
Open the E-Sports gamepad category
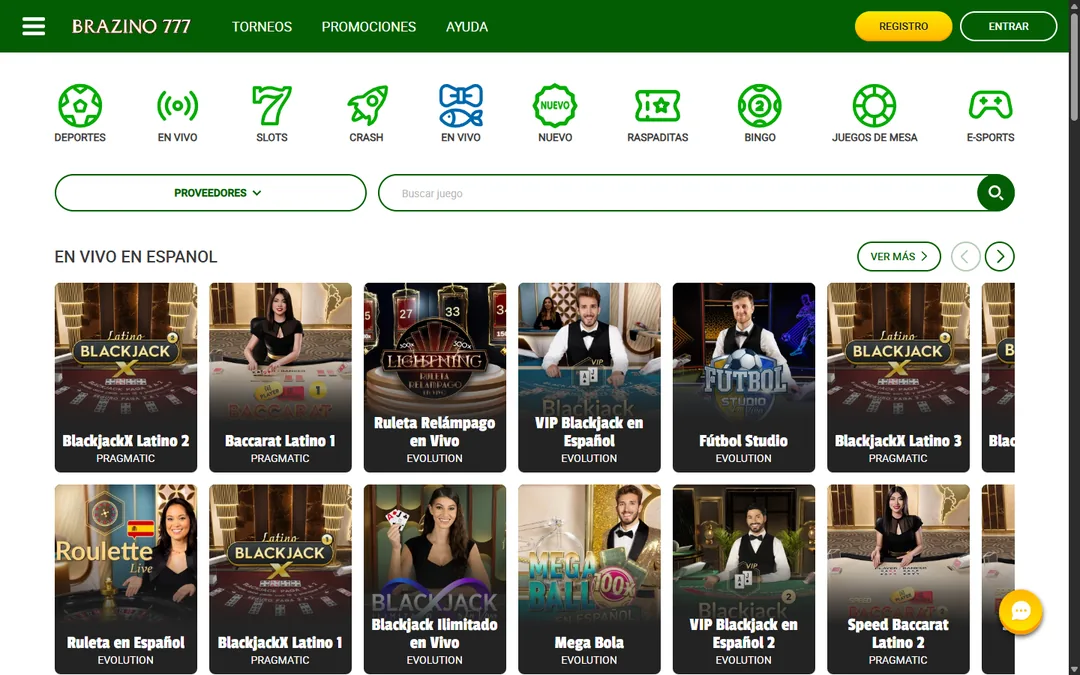click(990, 113)
